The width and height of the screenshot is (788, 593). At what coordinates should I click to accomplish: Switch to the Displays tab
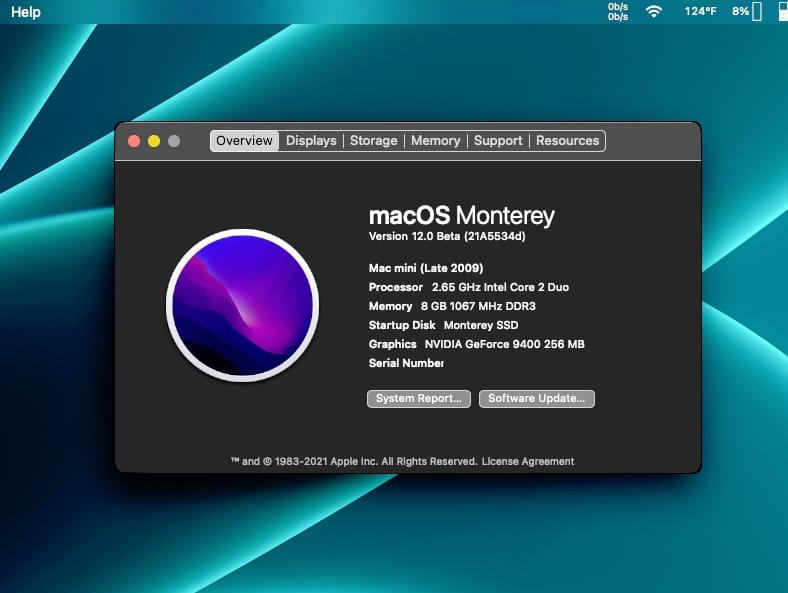[311, 141]
